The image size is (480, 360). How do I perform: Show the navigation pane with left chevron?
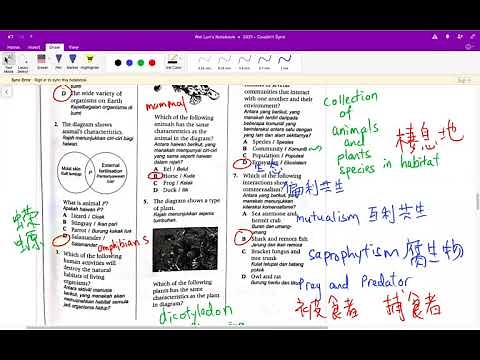7,92
